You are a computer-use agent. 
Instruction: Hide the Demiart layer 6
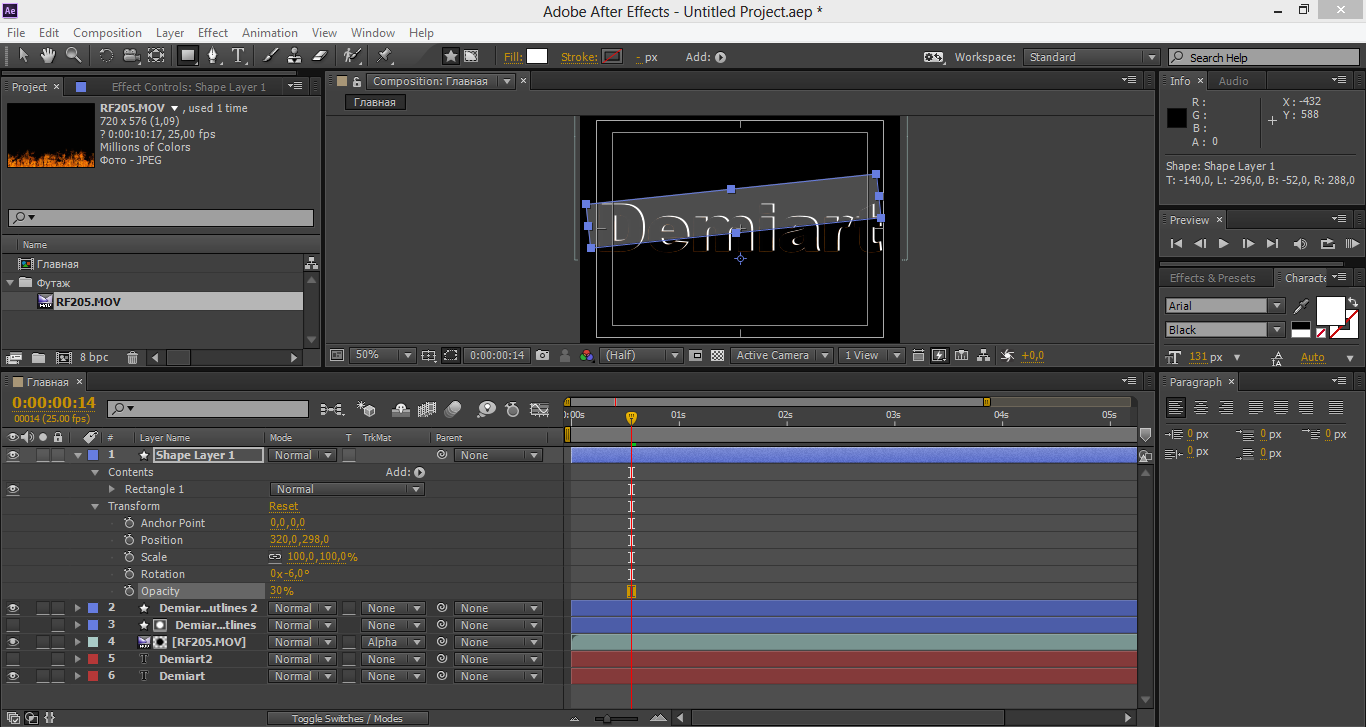click(x=13, y=676)
